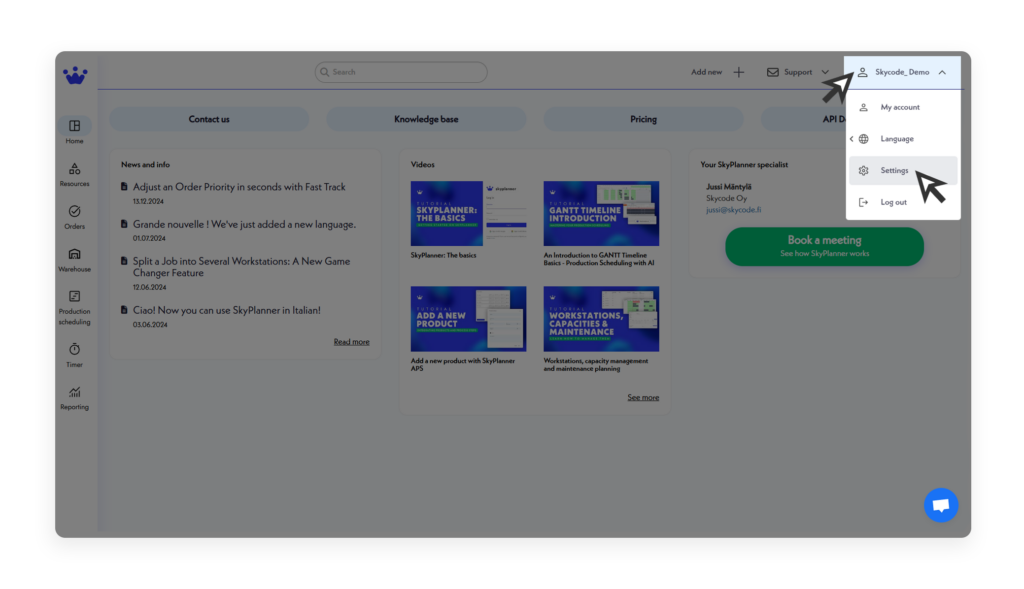The height and width of the screenshot is (589, 1024).
Task: Open the Home sidebar icon
Action: point(75,126)
